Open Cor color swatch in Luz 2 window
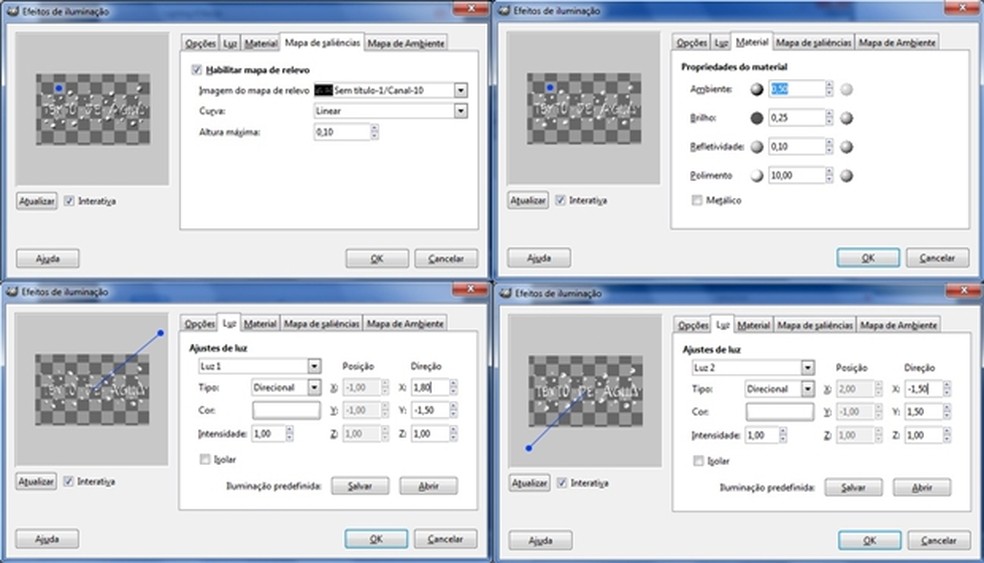Viewport: 984px width, 563px height. click(779, 412)
